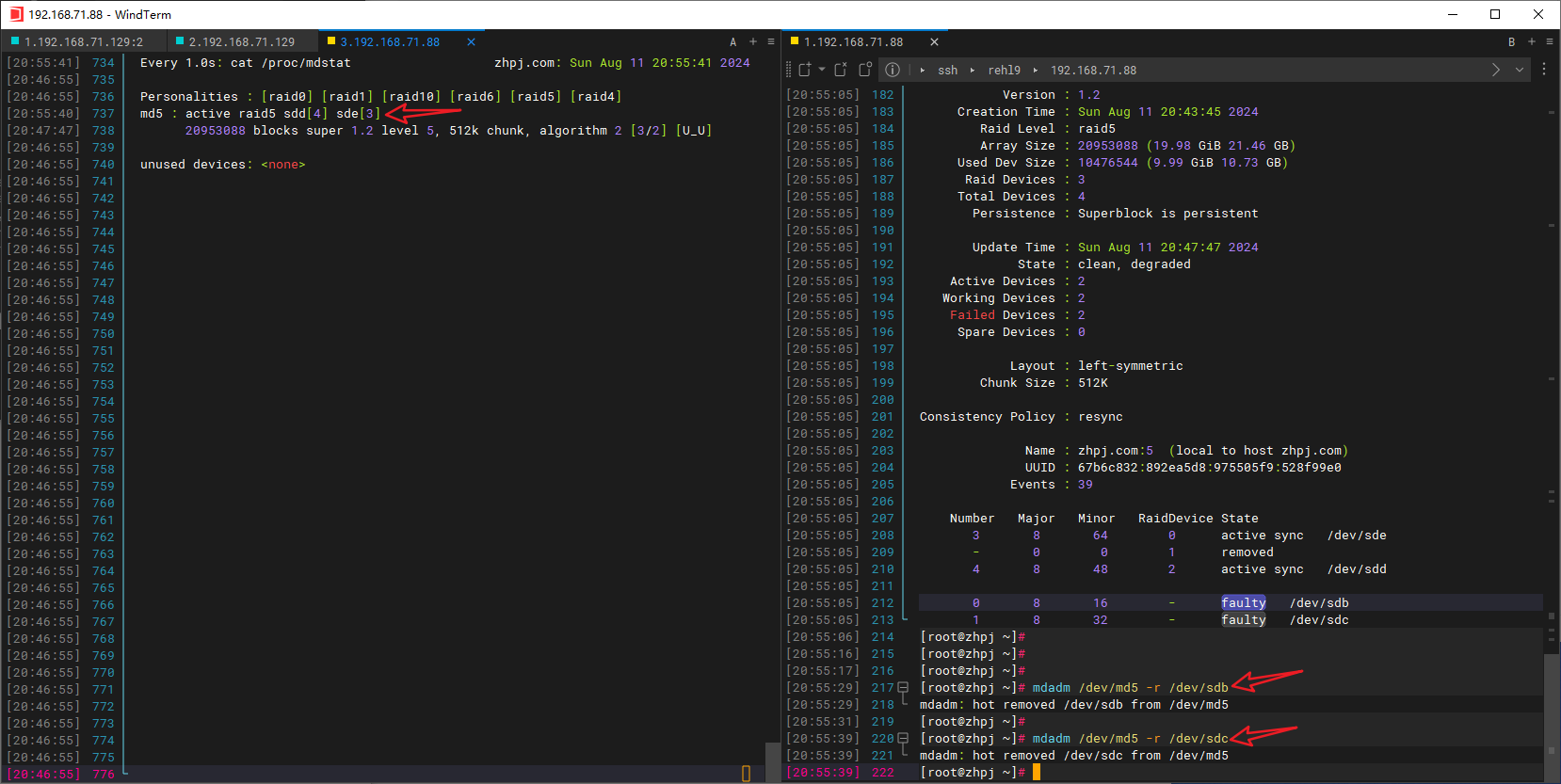Click the duplicate session toolbar icon
The height and width of the screenshot is (784, 1561).
click(x=864, y=70)
